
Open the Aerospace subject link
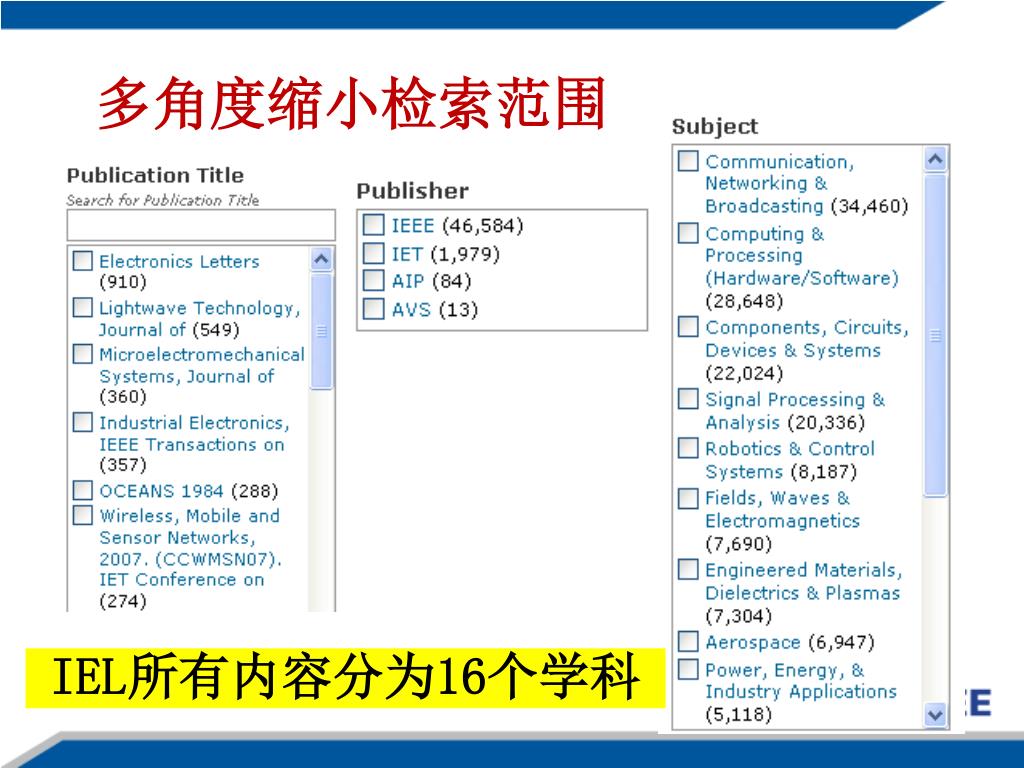[752, 643]
